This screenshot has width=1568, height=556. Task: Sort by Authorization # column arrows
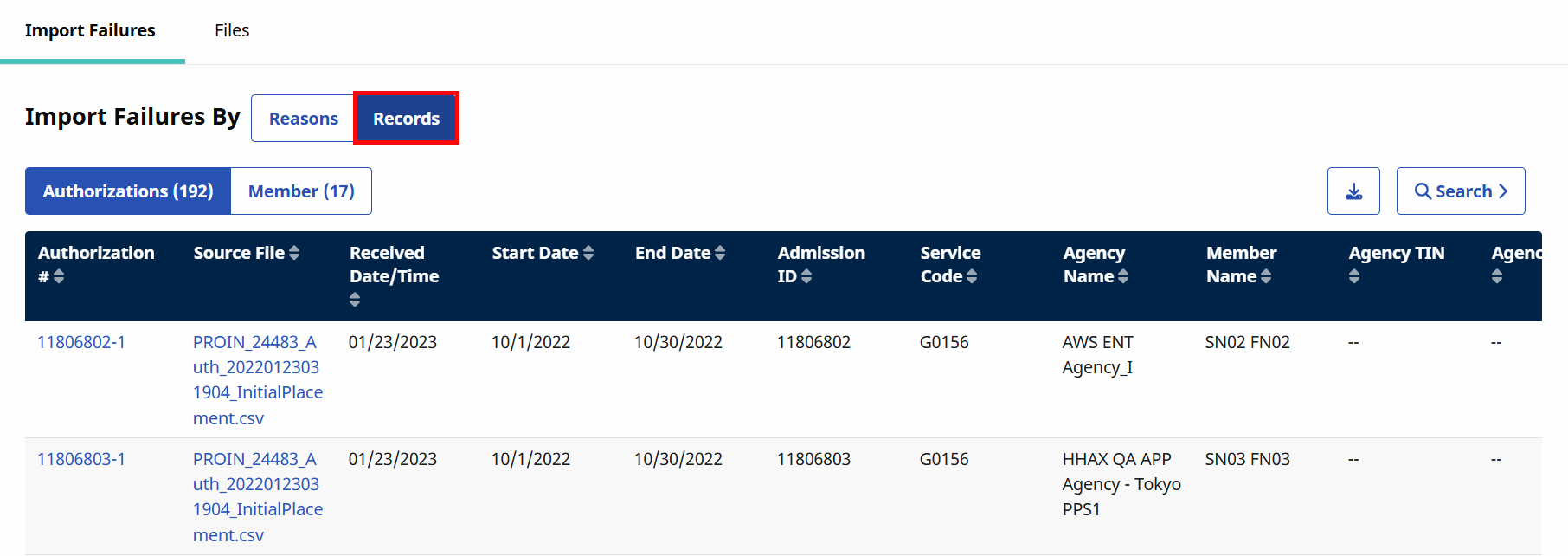pos(59,276)
